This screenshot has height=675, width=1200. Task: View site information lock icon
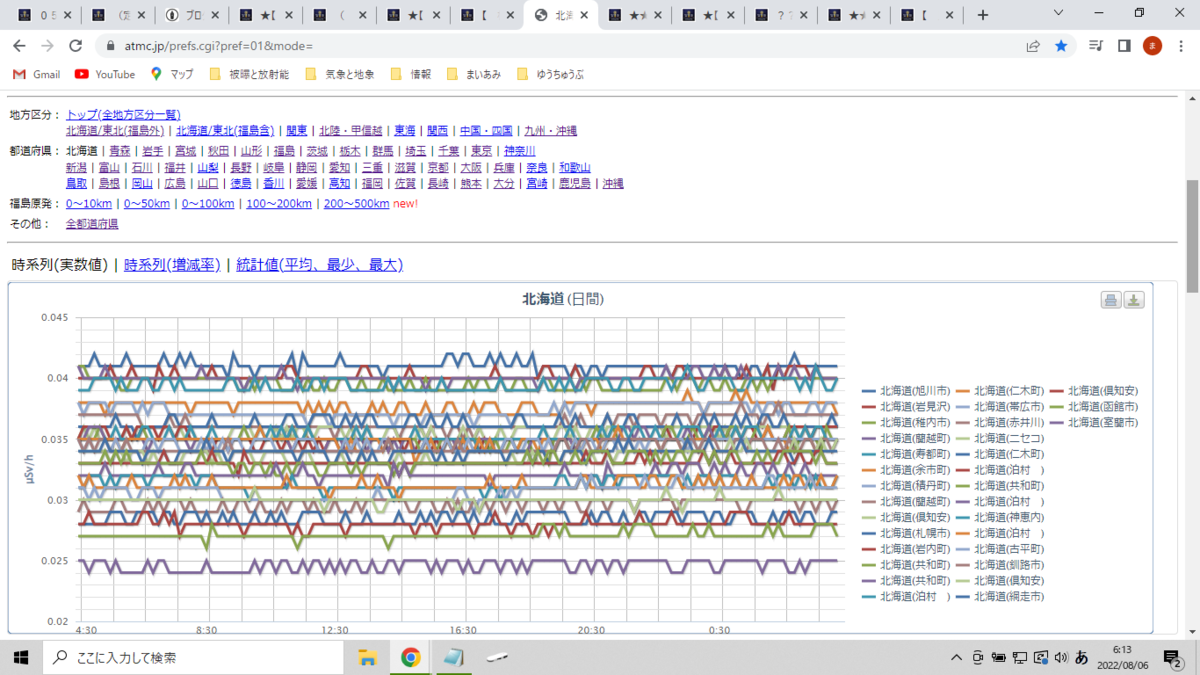tap(109, 46)
